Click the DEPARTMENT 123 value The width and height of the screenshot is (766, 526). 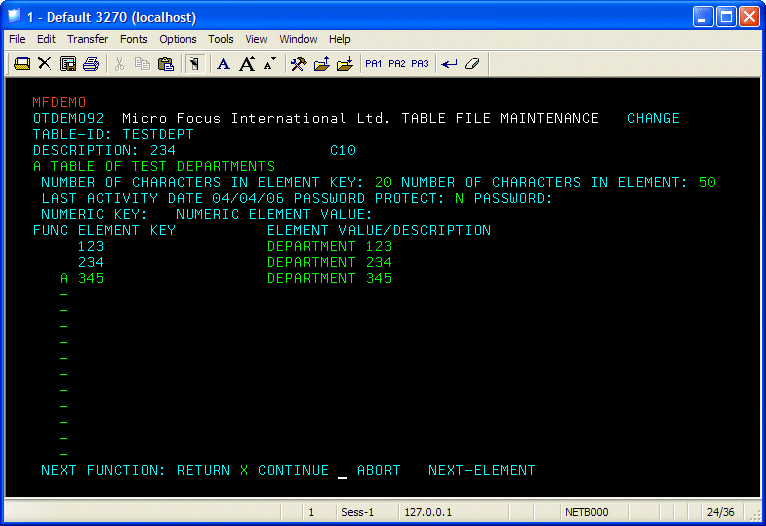(329, 246)
